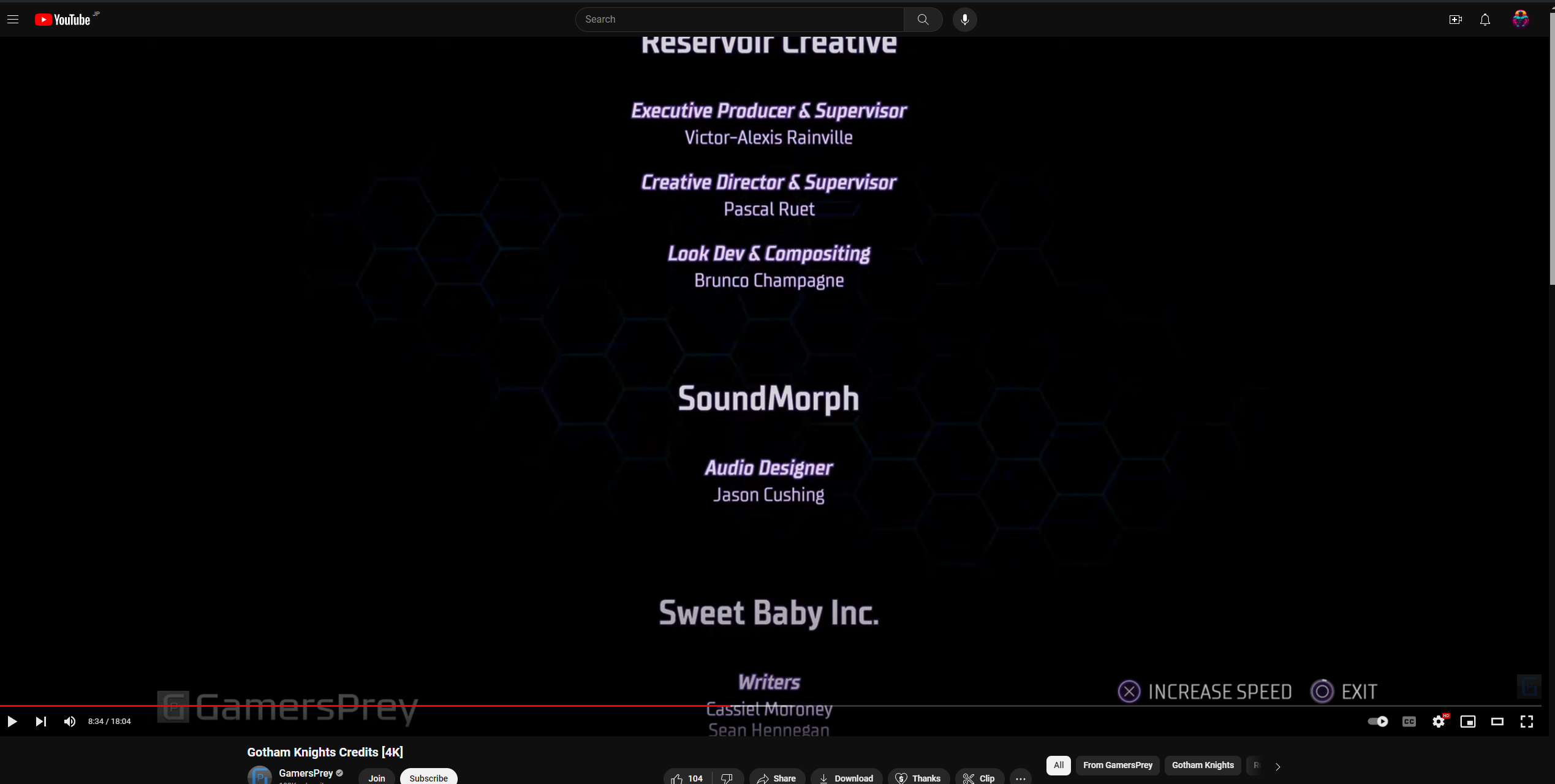Select the All filter chip
This screenshot has width=1555, height=784.
1059,765
